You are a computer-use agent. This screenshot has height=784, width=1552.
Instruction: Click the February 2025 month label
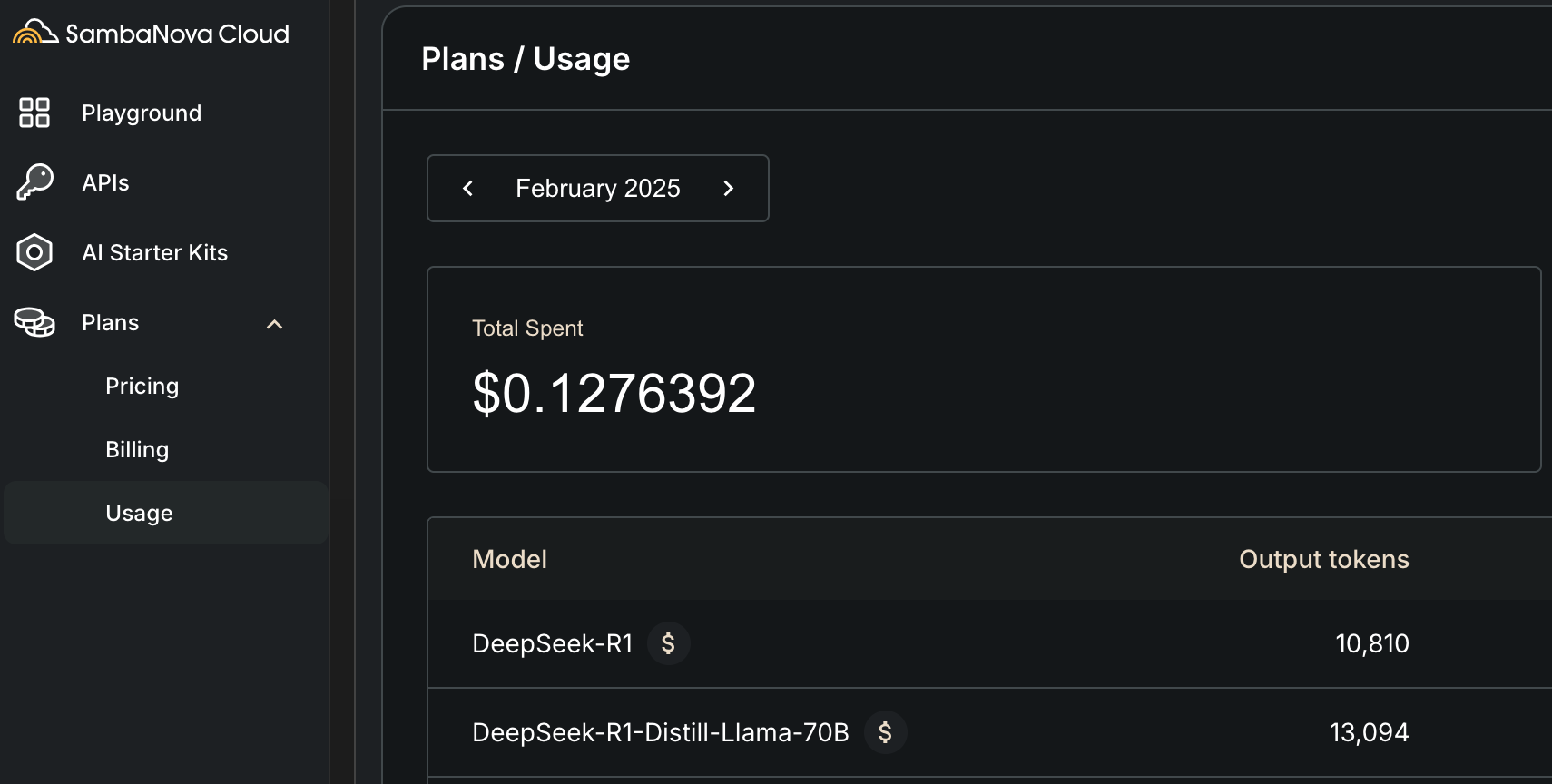(x=598, y=188)
